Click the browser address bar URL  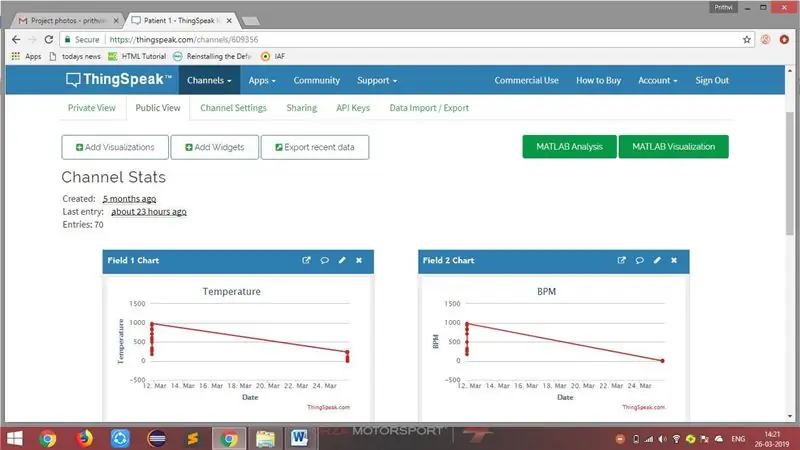(184, 39)
